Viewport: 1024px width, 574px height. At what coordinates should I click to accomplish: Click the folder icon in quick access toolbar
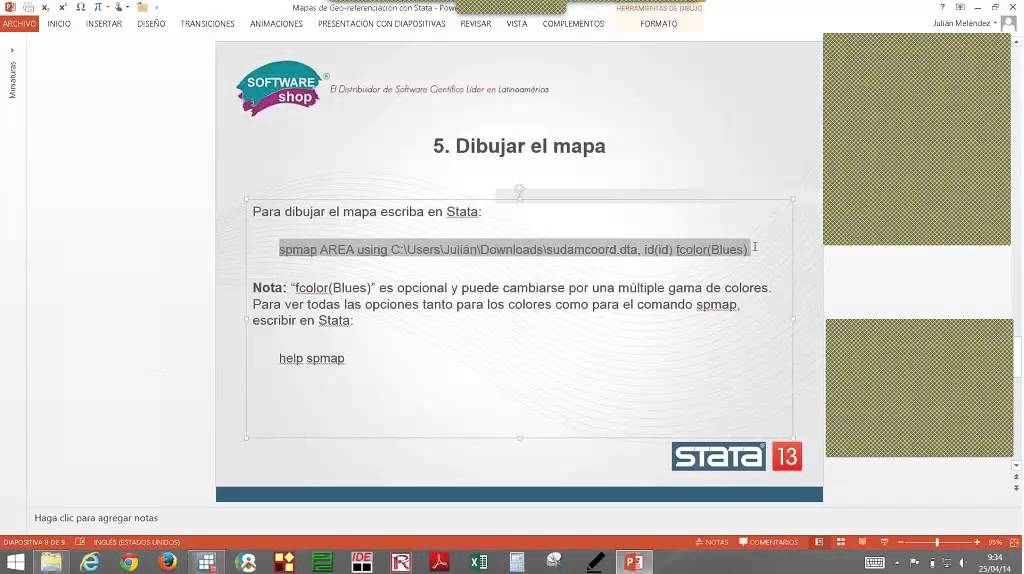[142, 7]
